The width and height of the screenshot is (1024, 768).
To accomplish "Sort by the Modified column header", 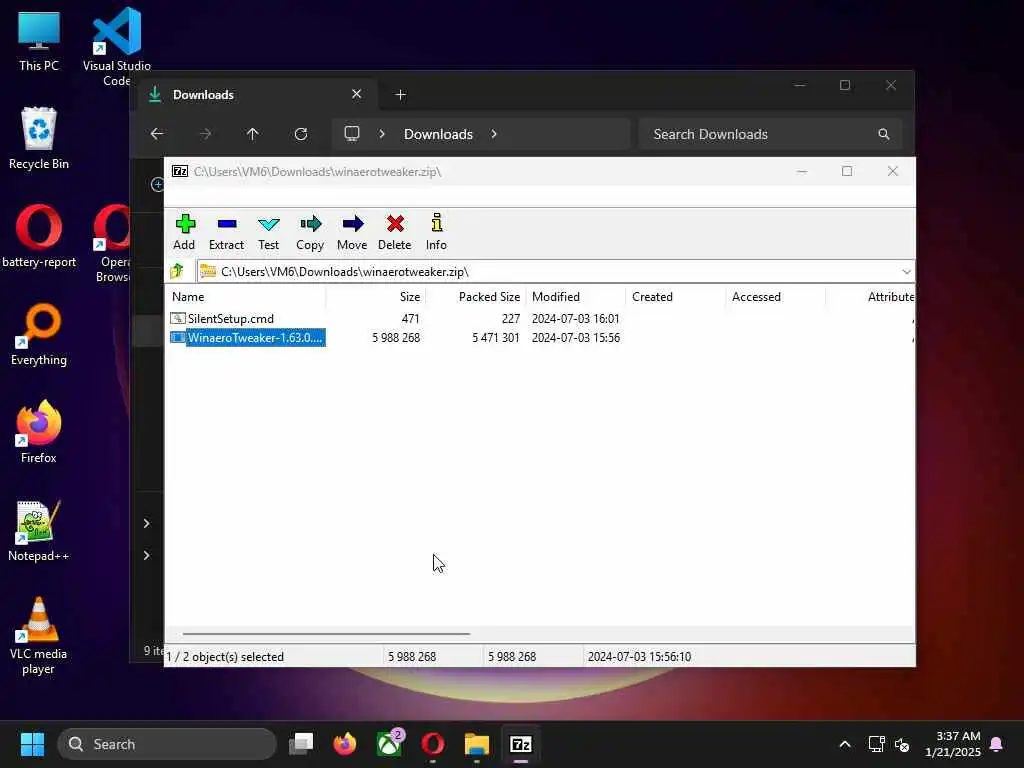I will (x=575, y=296).
